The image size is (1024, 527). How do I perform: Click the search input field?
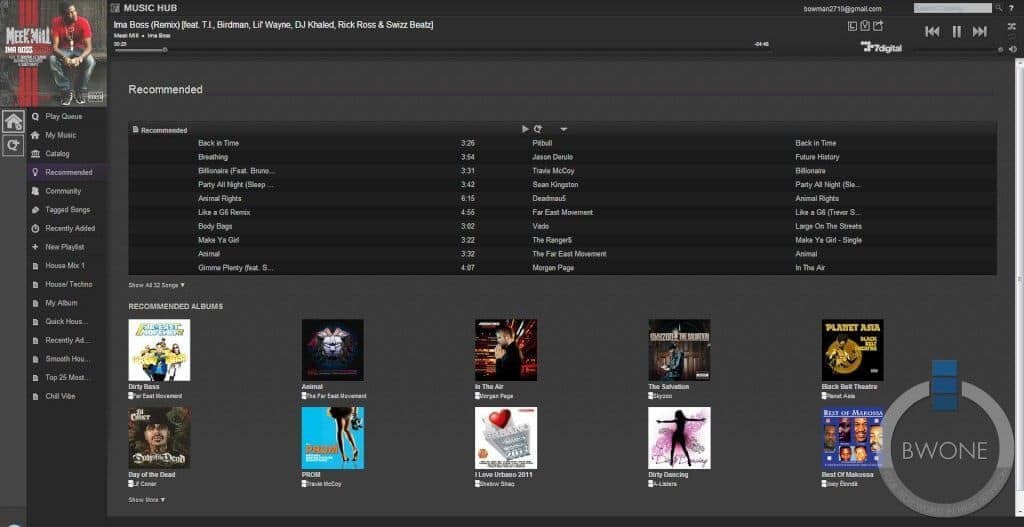point(953,8)
